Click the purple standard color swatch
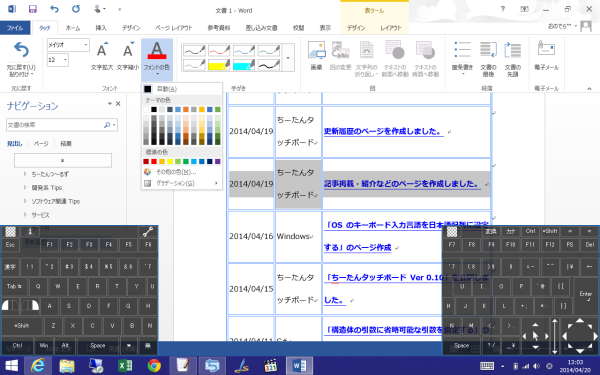This screenshot has width=600, height=375. [218, 161]
